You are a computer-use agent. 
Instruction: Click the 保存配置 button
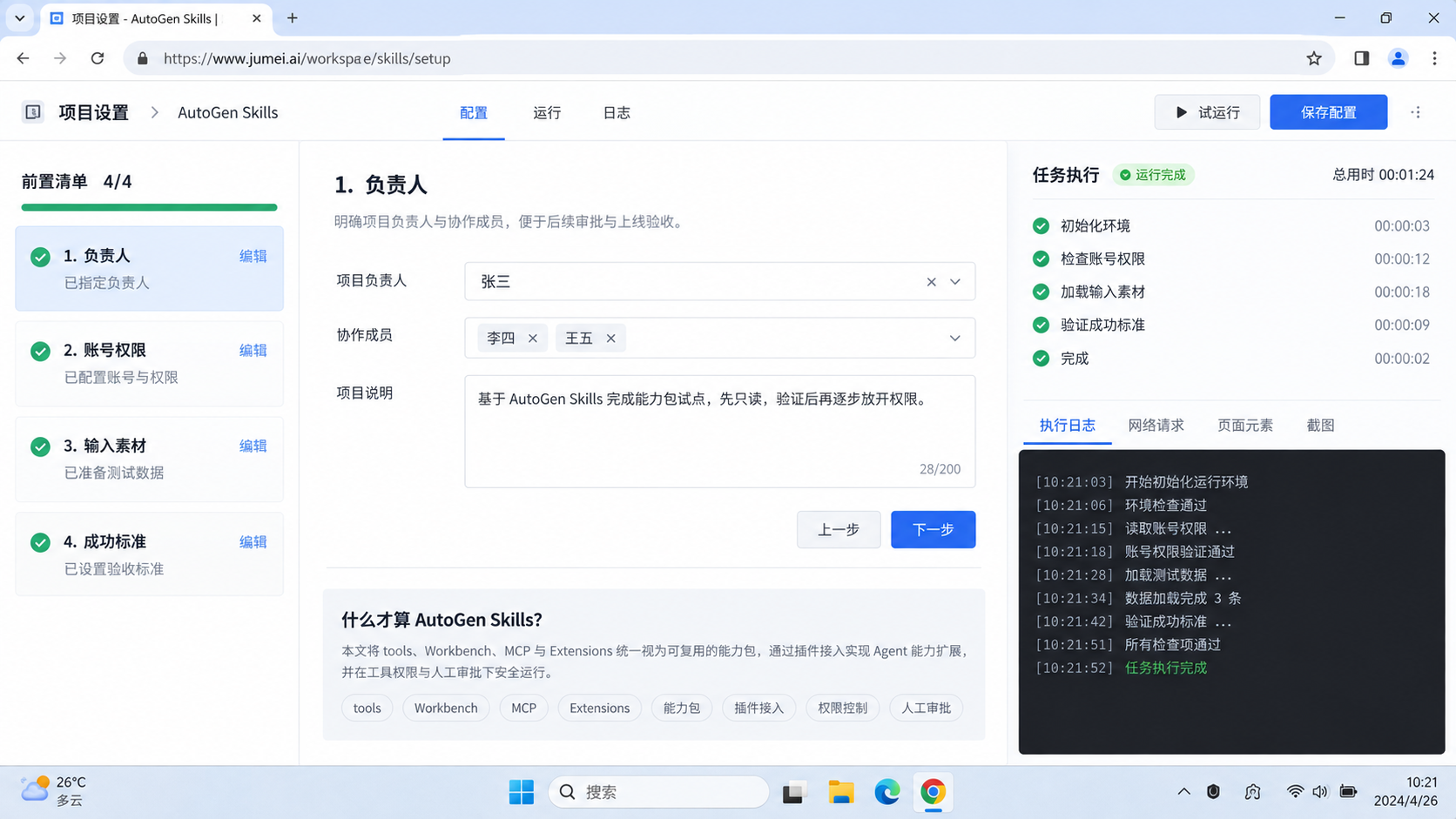(1328, 112)
